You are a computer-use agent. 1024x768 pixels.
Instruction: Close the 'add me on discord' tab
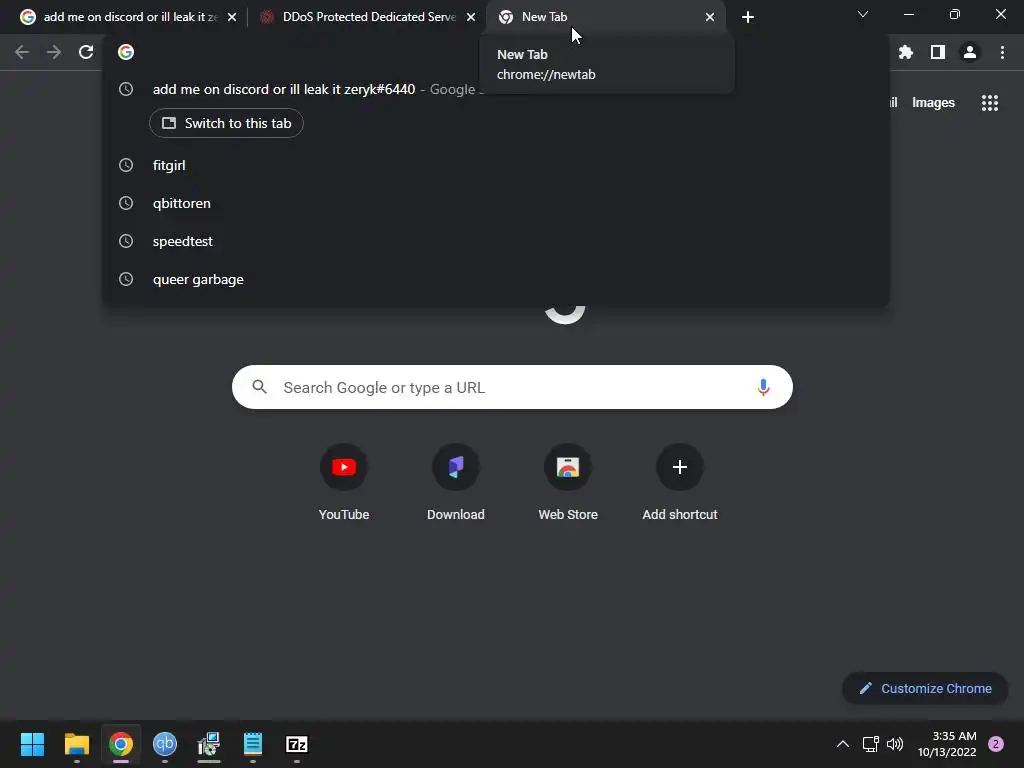232,17
